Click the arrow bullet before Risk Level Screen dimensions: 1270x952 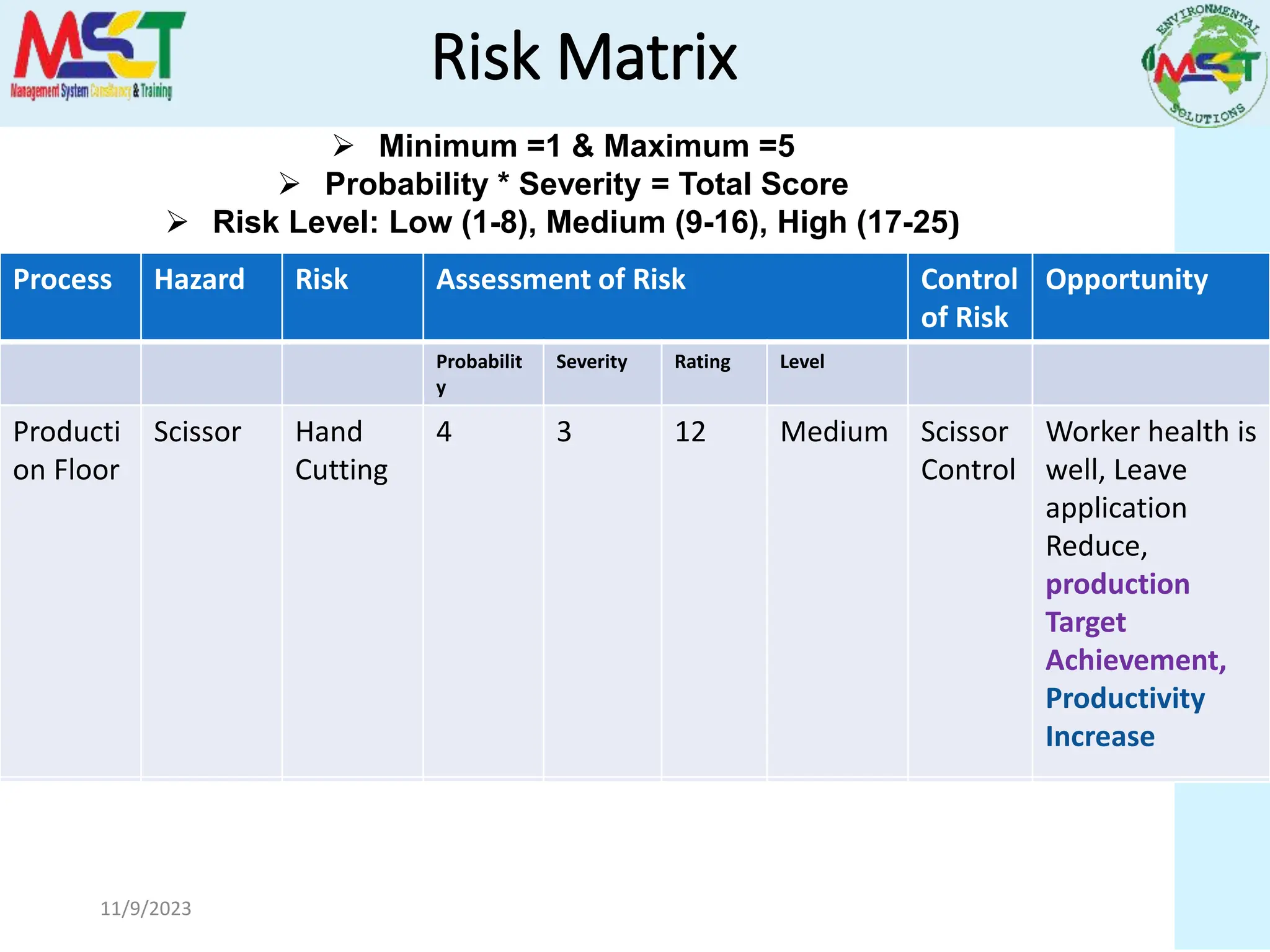tap(177, 223)
